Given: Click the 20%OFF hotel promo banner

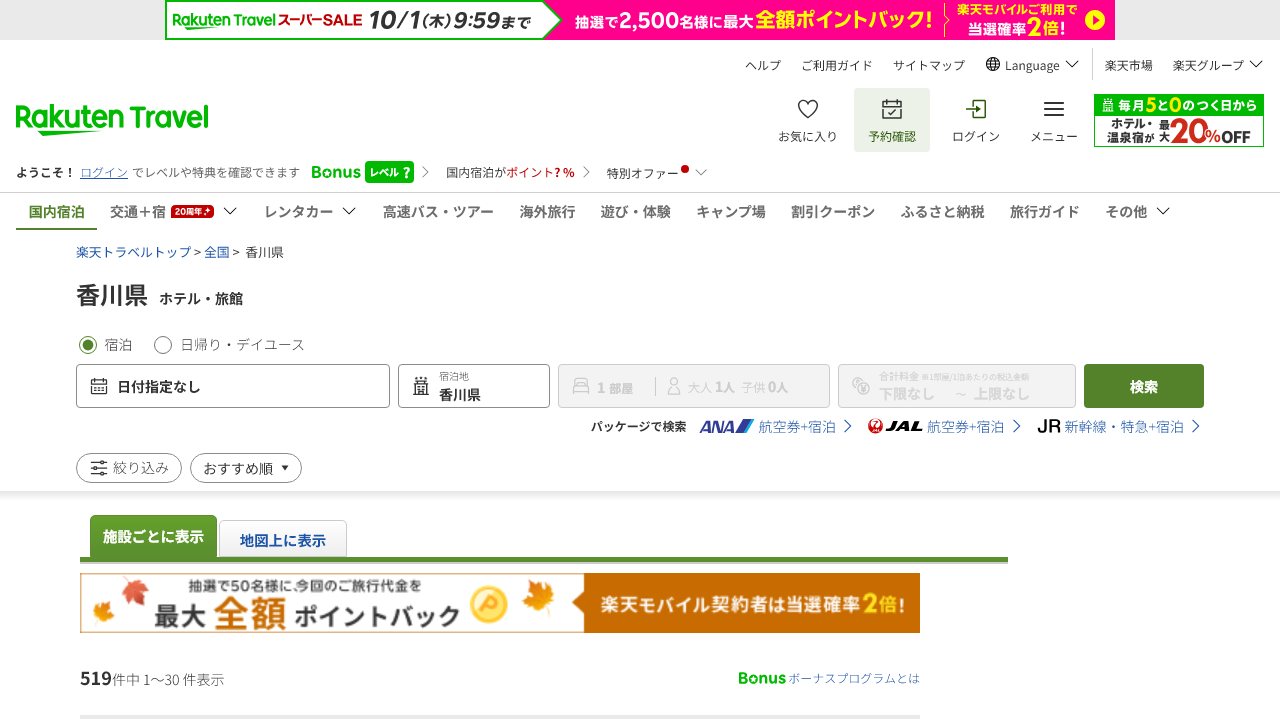Looking at the screenshot, I should pos(1179,120).
